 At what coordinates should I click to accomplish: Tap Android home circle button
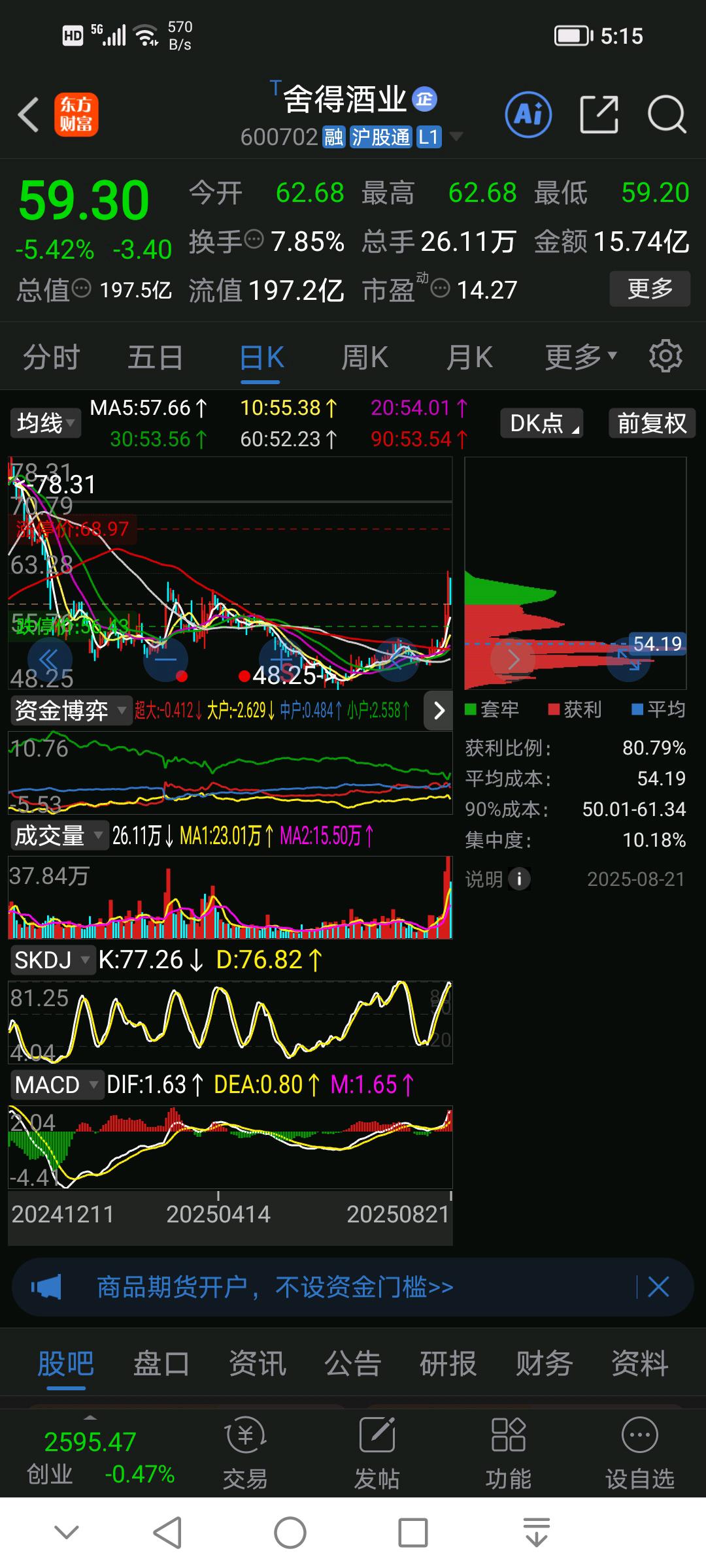pyautogui.click(x=290, y=1532)
